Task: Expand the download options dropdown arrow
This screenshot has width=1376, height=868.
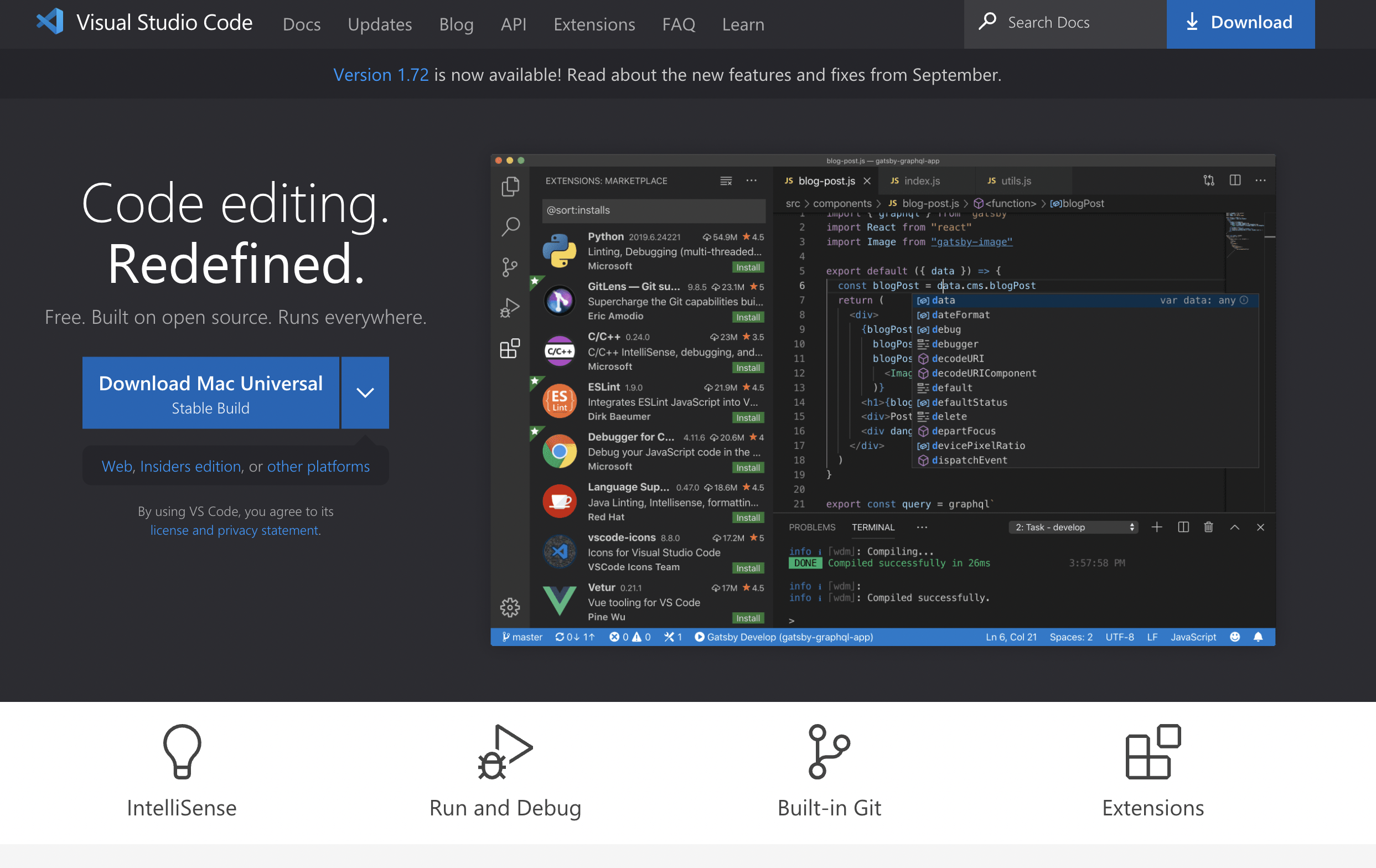Action: tap(365, 392)
